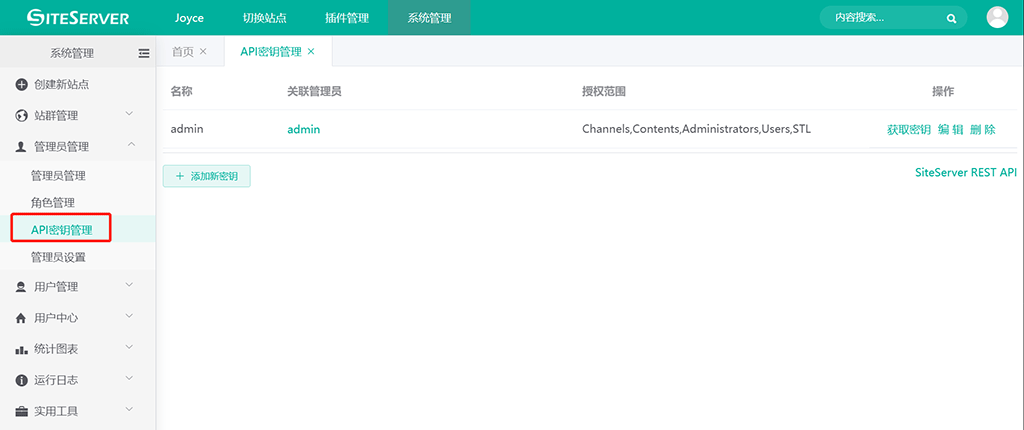
Task: Click the 用户中心 home icon
Action: pyautogui.click(x=21, y=318)
